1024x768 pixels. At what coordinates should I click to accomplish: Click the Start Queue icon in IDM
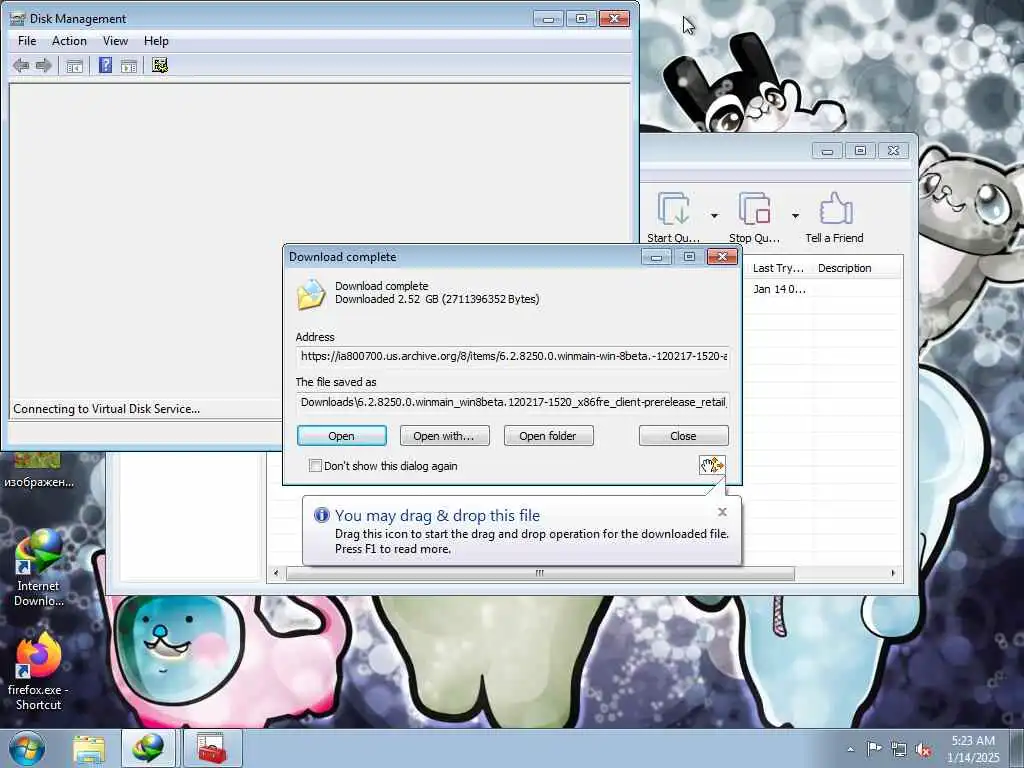click(673, 209)
